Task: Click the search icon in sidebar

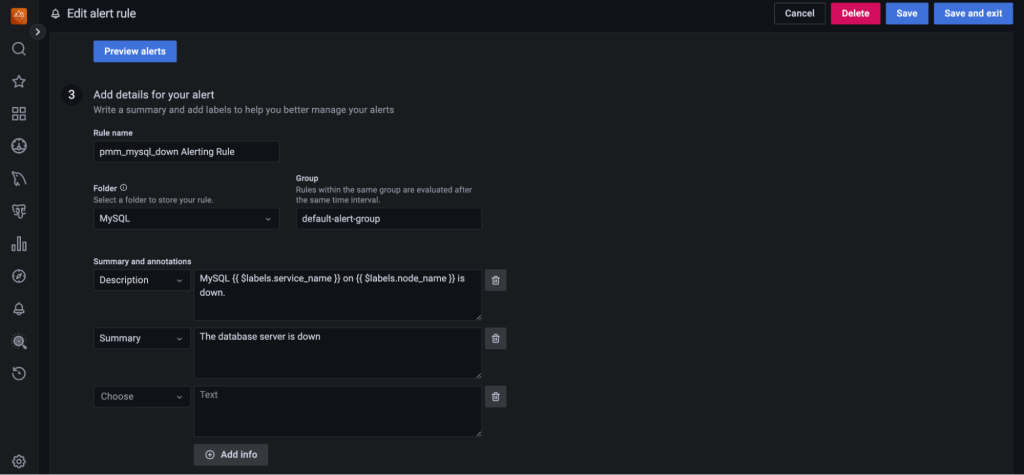Action: click(x=18, y=49)
